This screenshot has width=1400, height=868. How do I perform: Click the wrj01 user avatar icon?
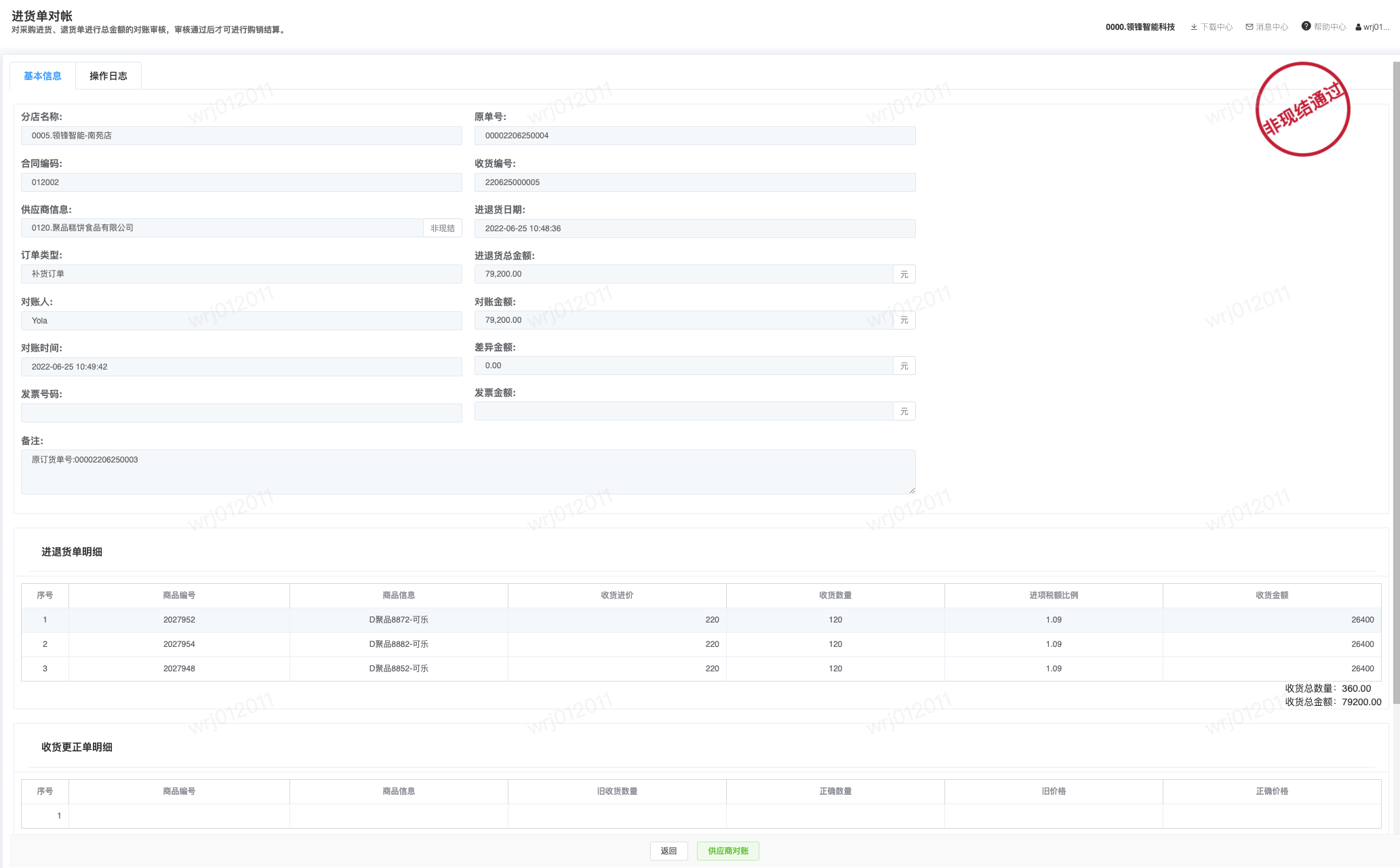click(1359, 28)
